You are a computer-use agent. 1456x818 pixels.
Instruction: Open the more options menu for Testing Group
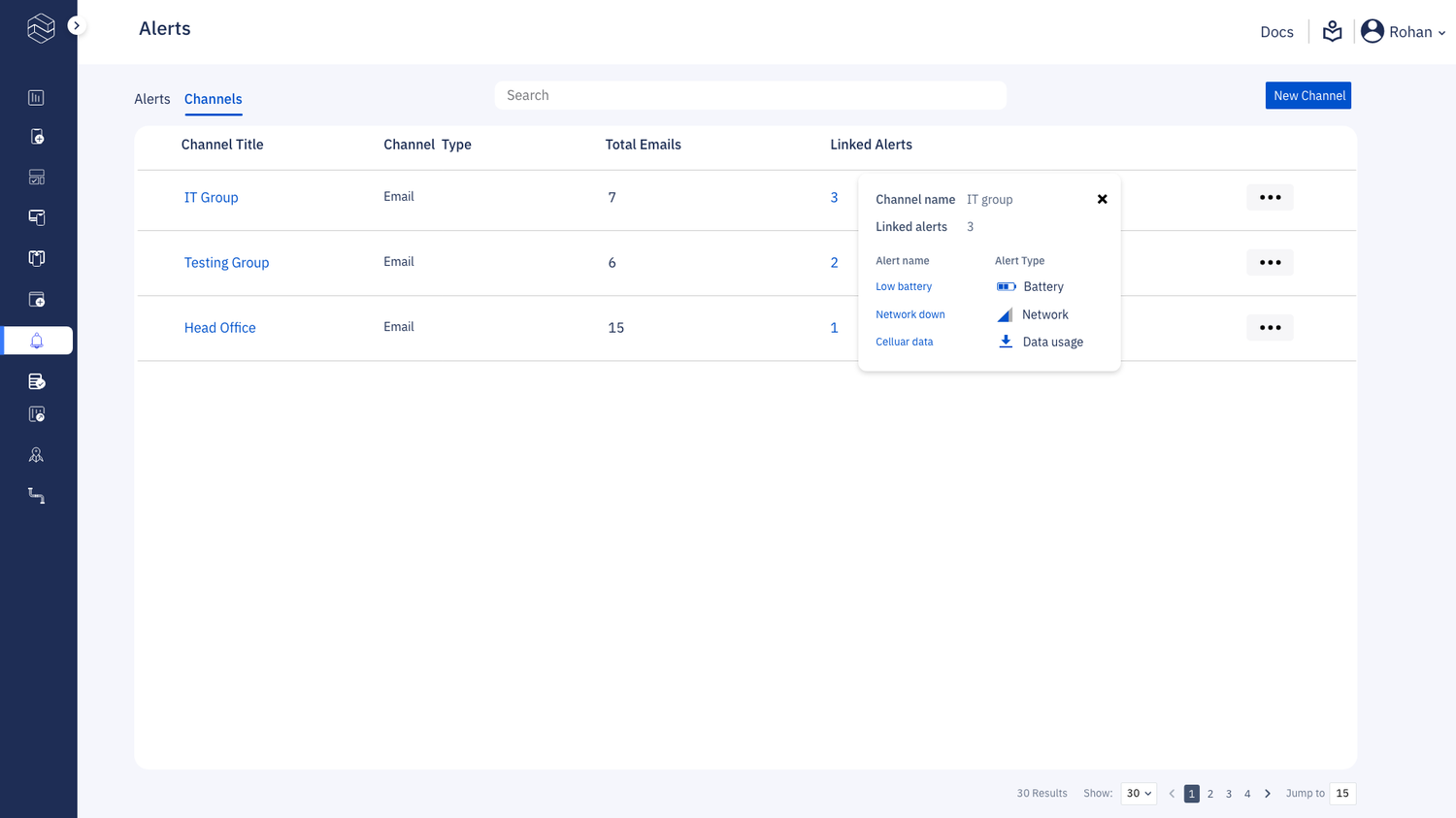pos(1270,262)
